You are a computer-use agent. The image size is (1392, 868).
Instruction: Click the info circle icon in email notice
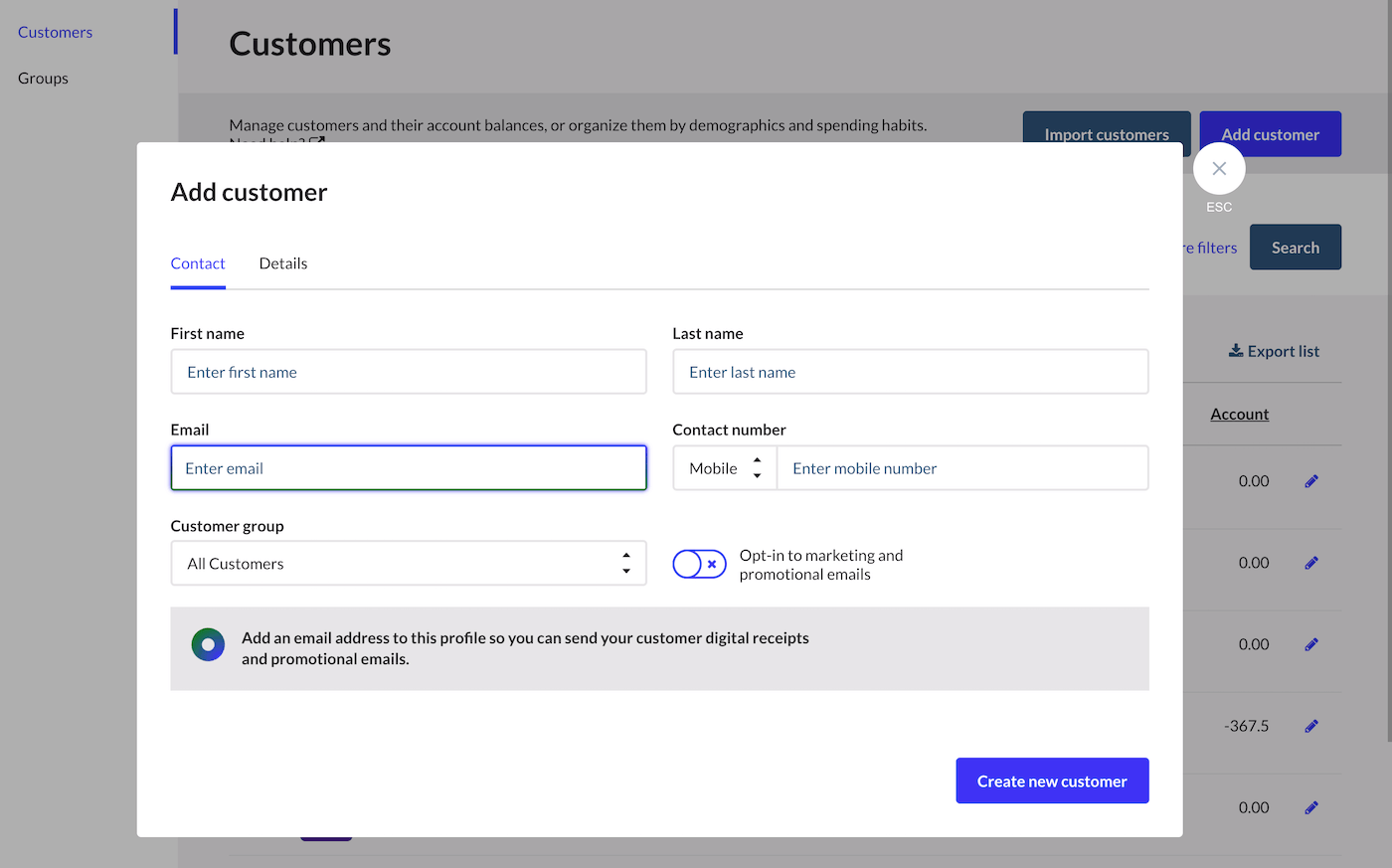(x=208, y=645)
